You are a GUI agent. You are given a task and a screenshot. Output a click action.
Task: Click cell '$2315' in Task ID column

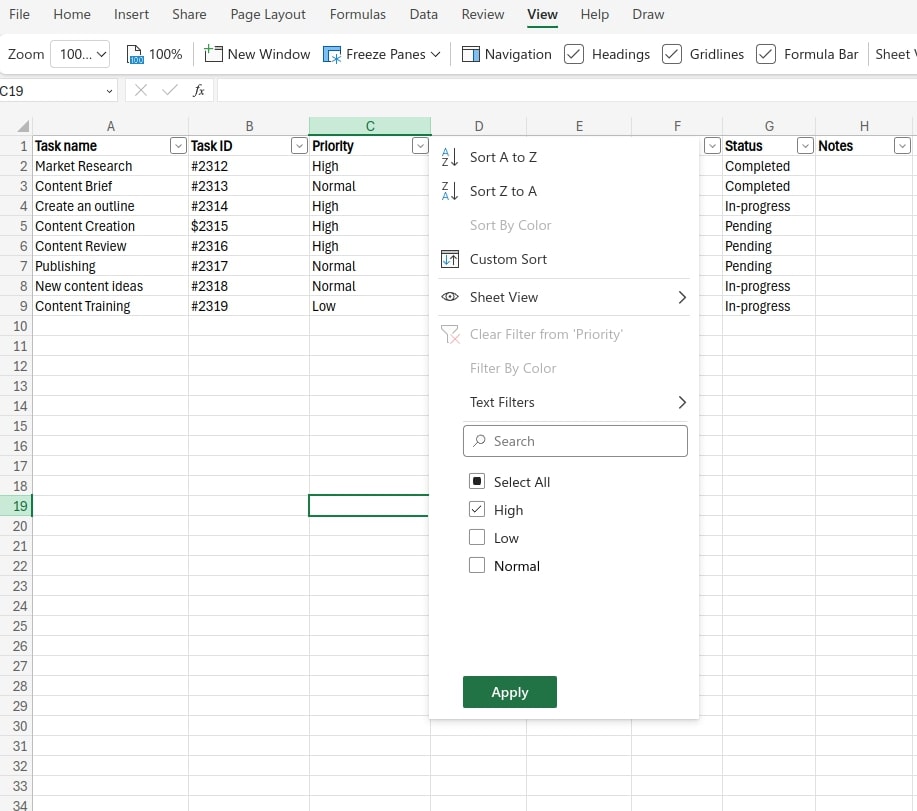click(249, 226)
